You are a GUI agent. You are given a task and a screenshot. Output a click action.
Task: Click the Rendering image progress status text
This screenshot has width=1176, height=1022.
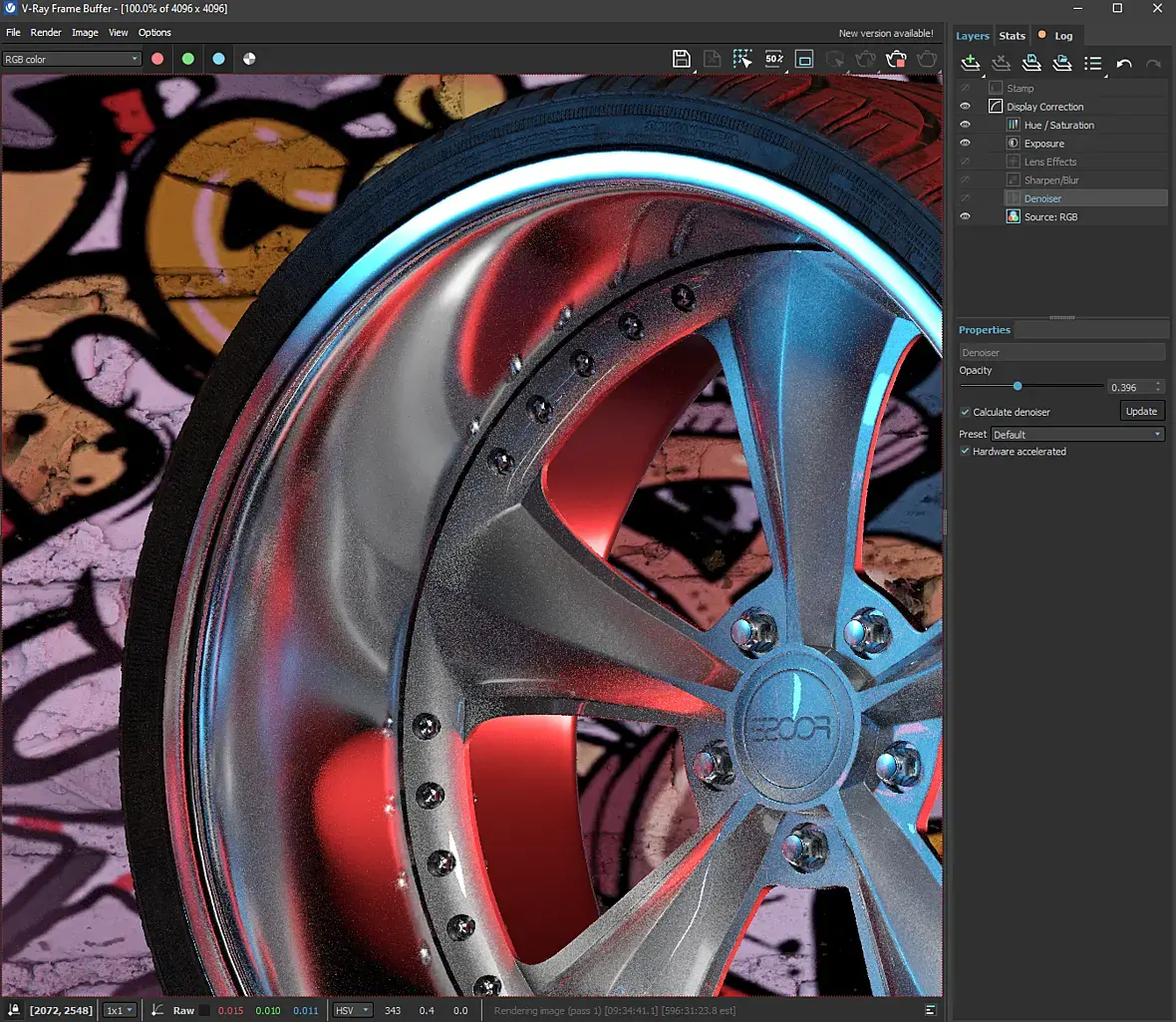[x=615, y=1010]
